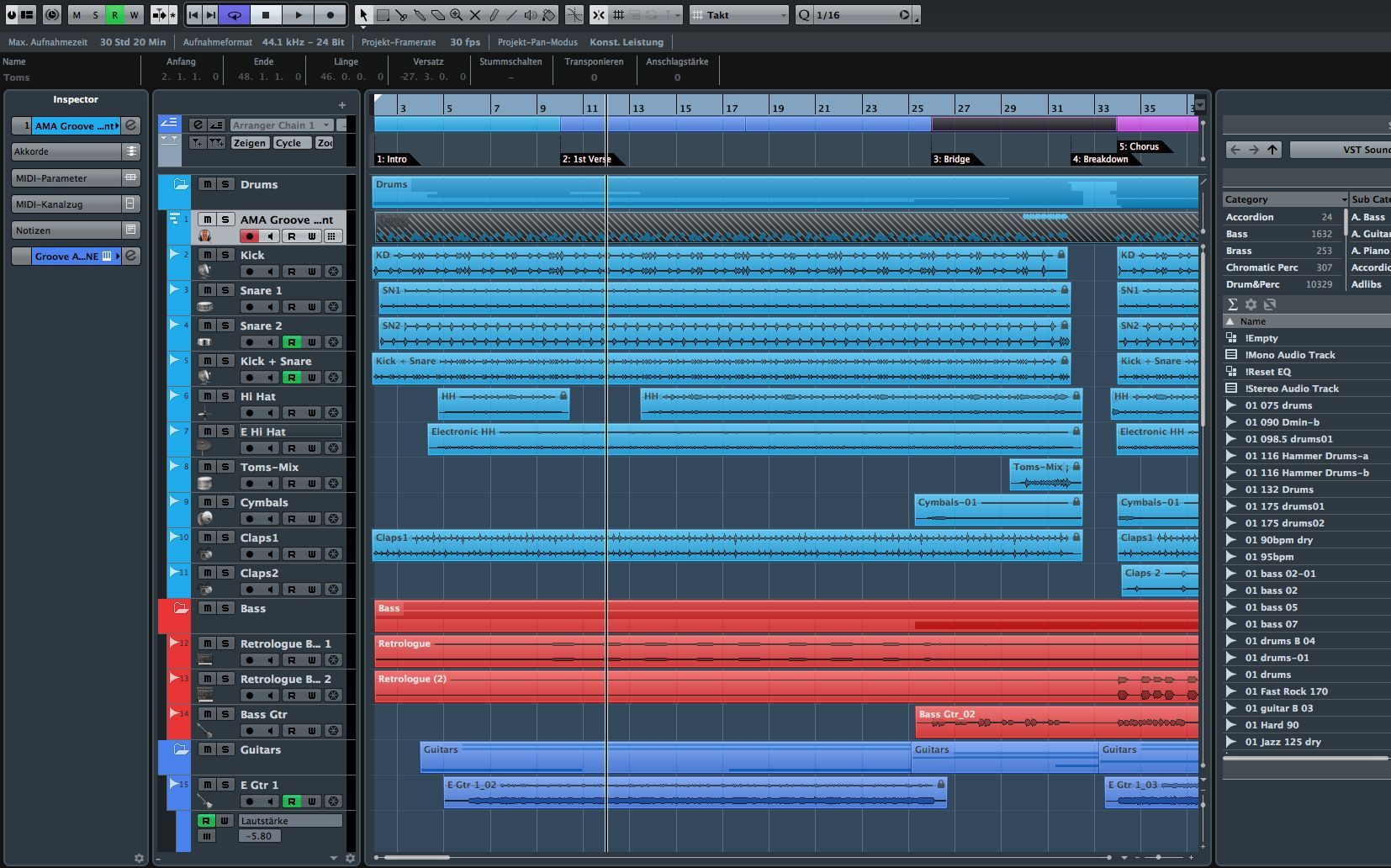
Task: Select the Range Selection tool
Action: 383,15
